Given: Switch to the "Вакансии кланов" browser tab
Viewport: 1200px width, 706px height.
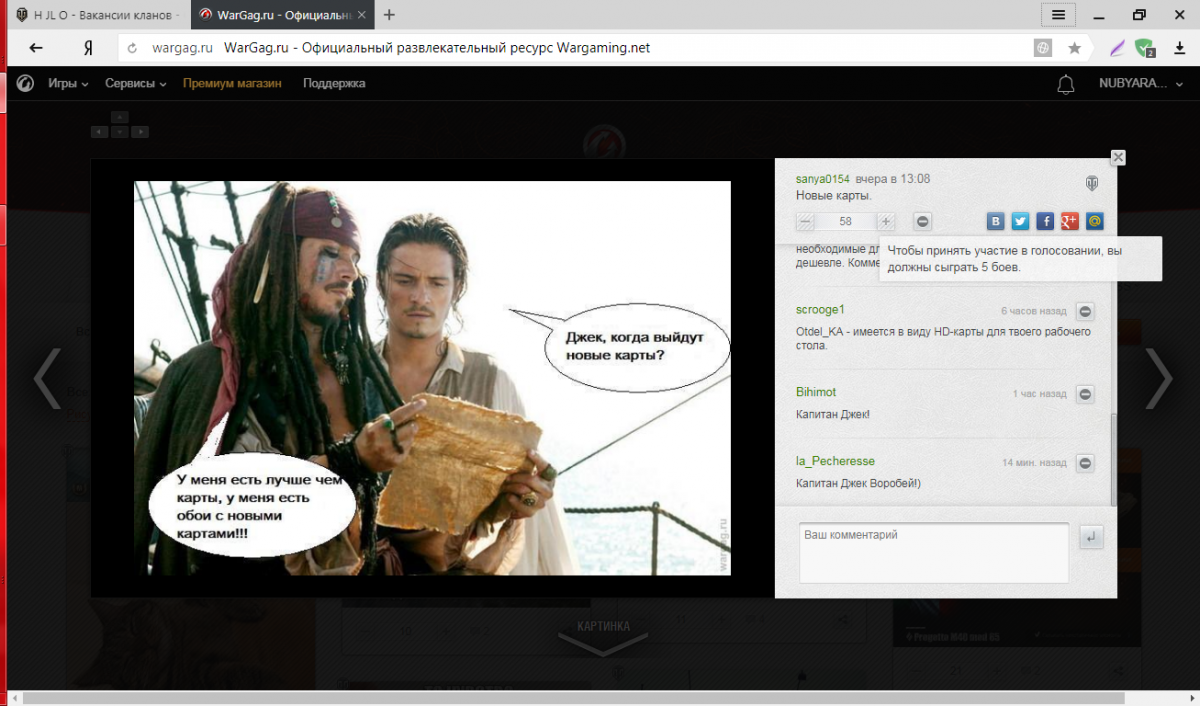Looking at the screenshot, I should coord(99,15).
